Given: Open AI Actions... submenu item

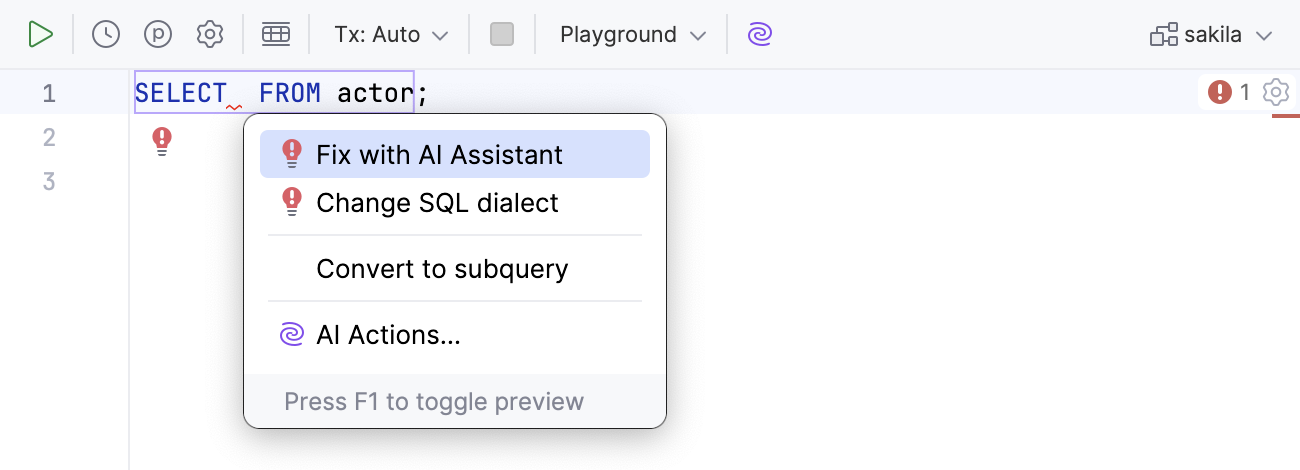Looking at the screenshot, I should point(388,336).
